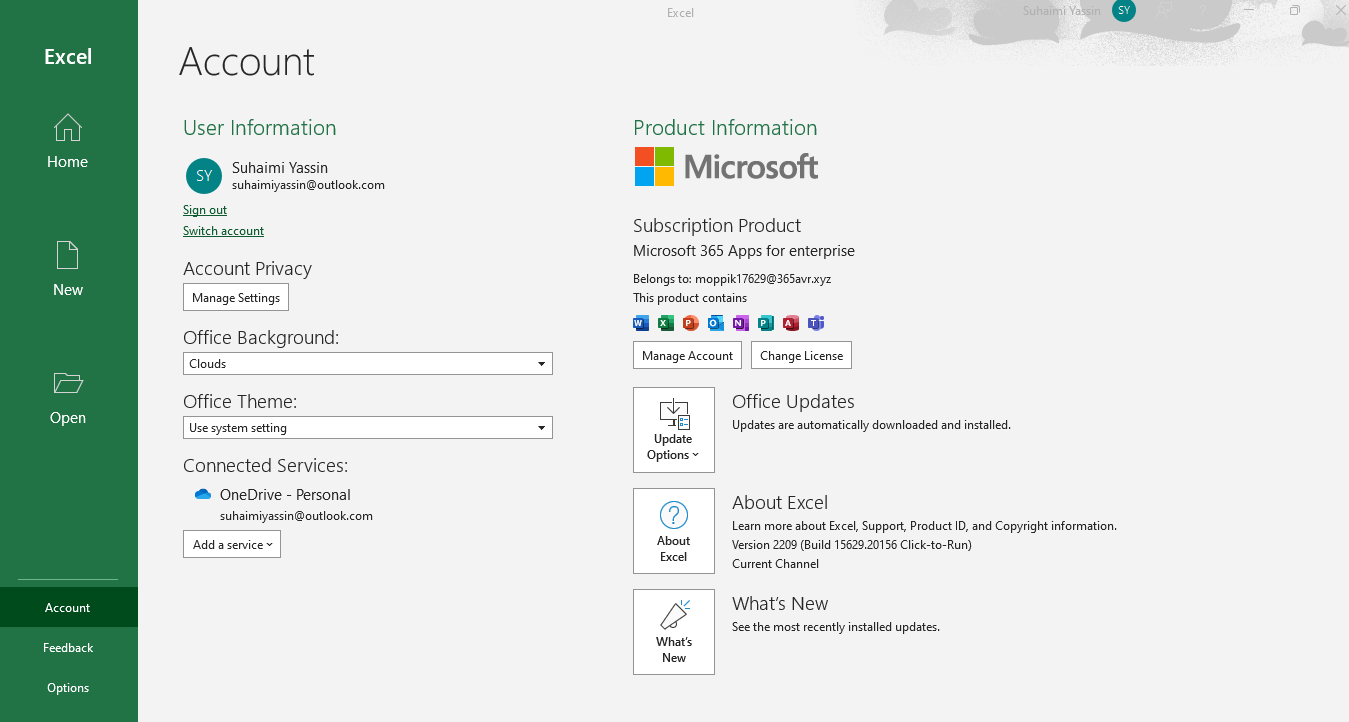This screenshot has height=722, width=1349.
Task: Click the 'Microsoft 365 Apps for enterprise' text
Action: [744, 251]
